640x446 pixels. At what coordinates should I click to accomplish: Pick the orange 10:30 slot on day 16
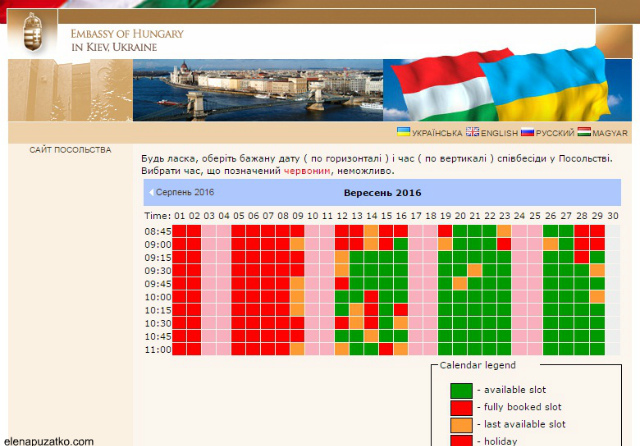point(401,323)
